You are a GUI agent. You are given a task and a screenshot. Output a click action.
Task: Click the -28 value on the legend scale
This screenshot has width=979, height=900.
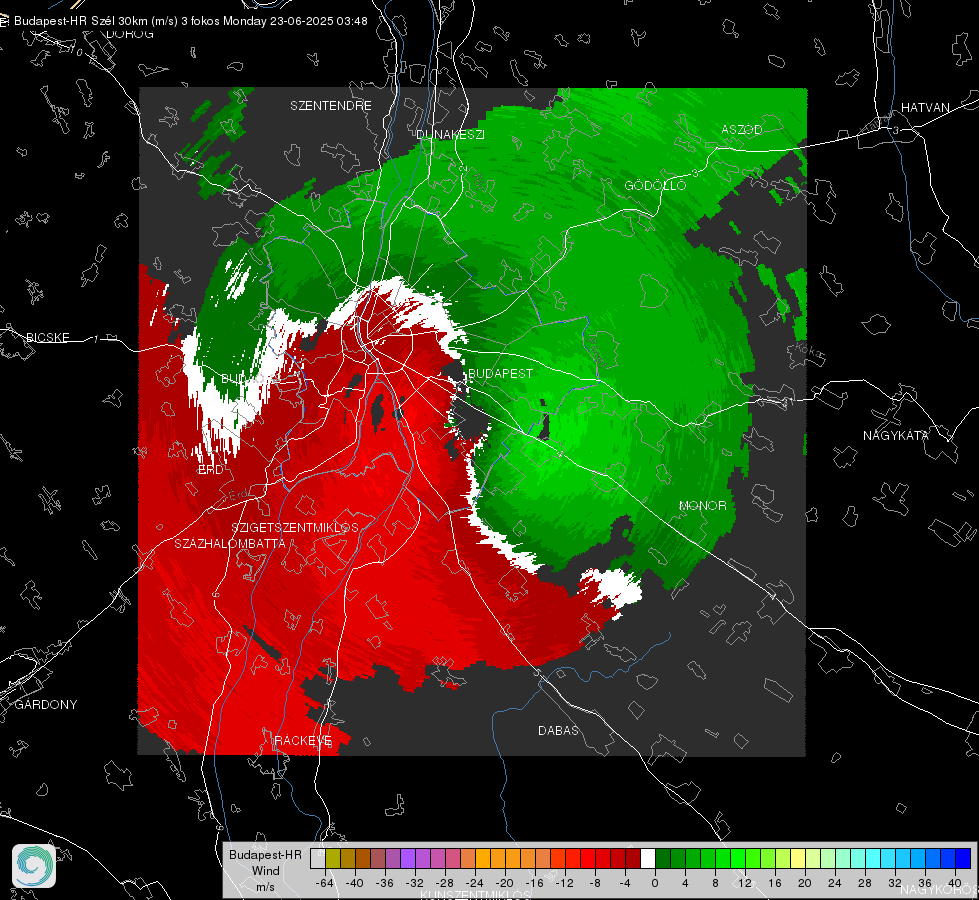(x=445, y=883)
